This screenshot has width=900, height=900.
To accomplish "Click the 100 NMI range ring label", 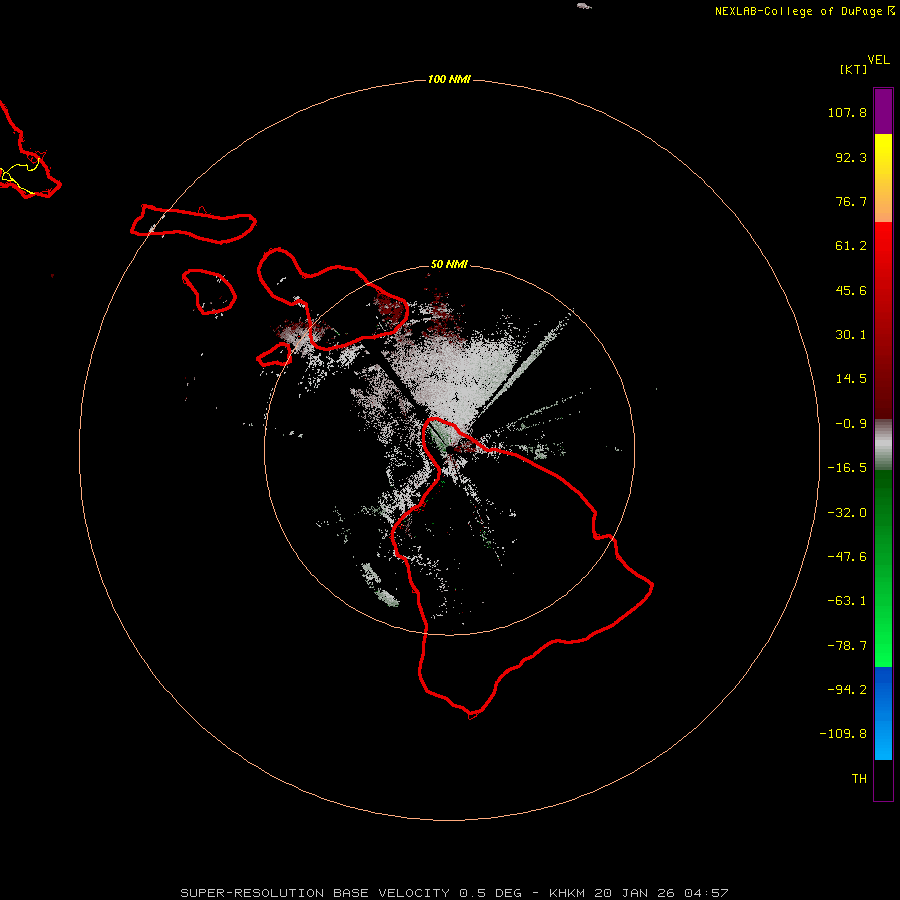I will [x=449, y=79].
